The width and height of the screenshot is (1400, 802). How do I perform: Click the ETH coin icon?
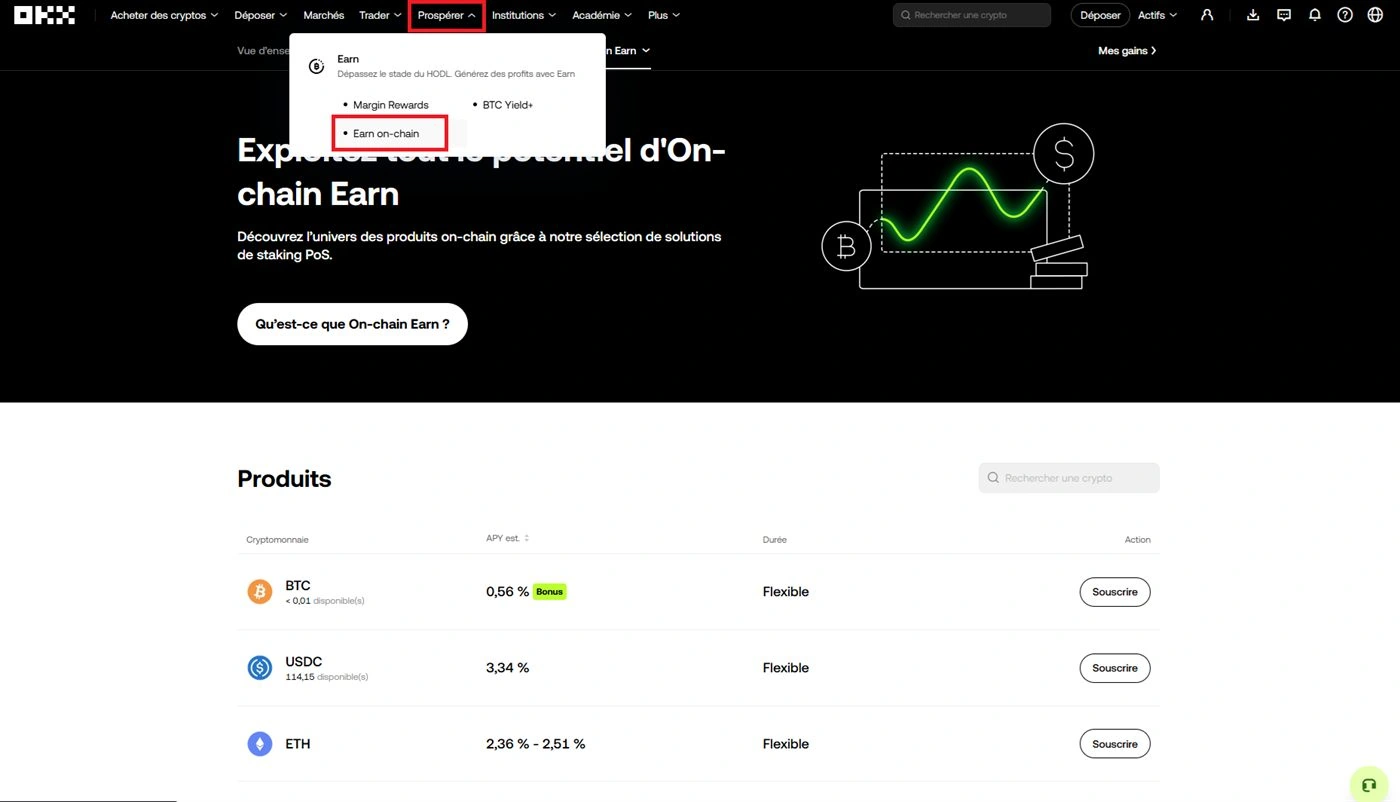click(x=260, y=744)
